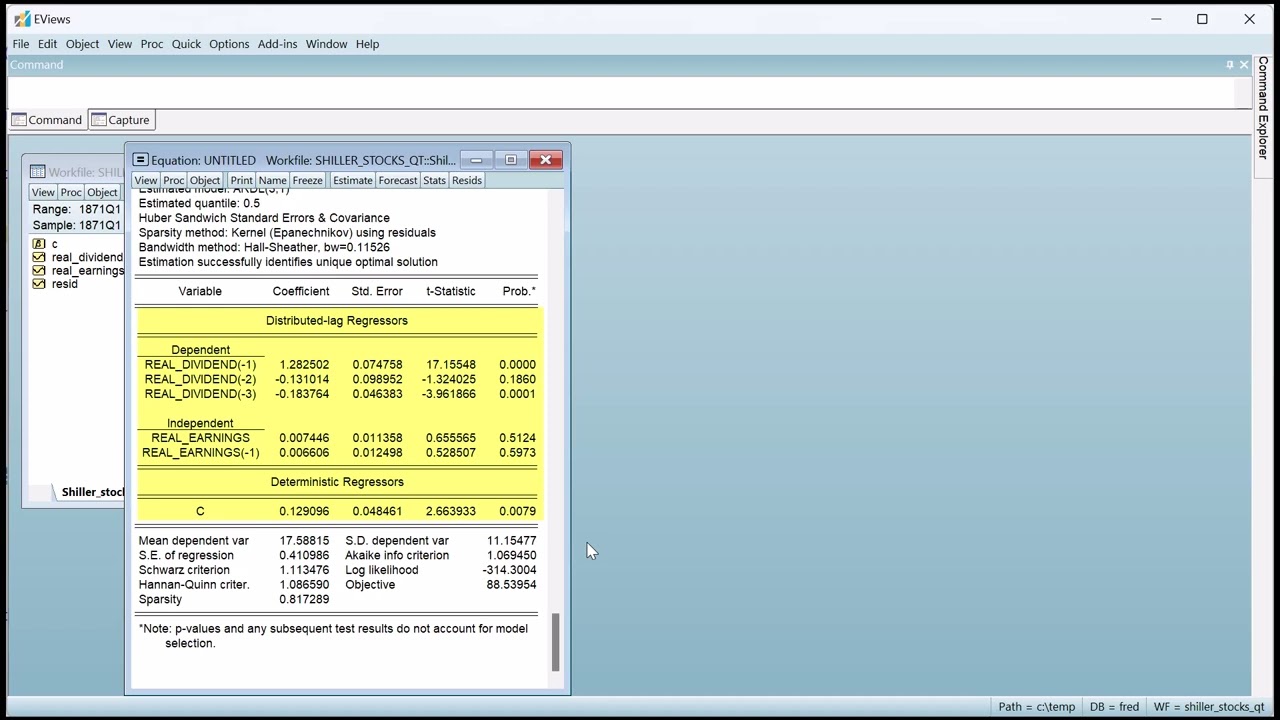Click the Equation window icon in title bar
Viewport: 1280px width, 720px height.
pos(141,160)
